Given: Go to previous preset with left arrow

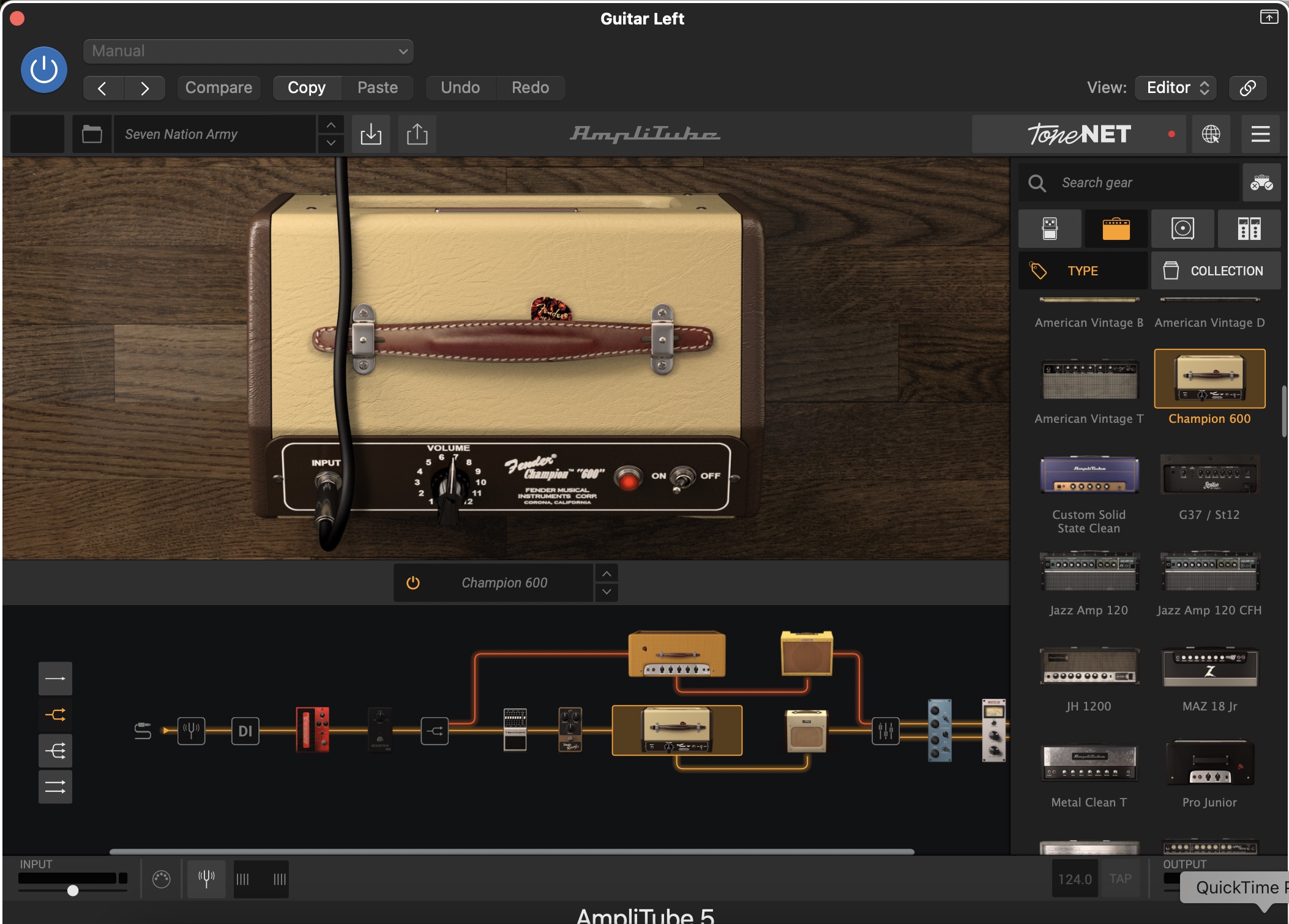Looking at the screenshot, I should [x=103, y=88].
